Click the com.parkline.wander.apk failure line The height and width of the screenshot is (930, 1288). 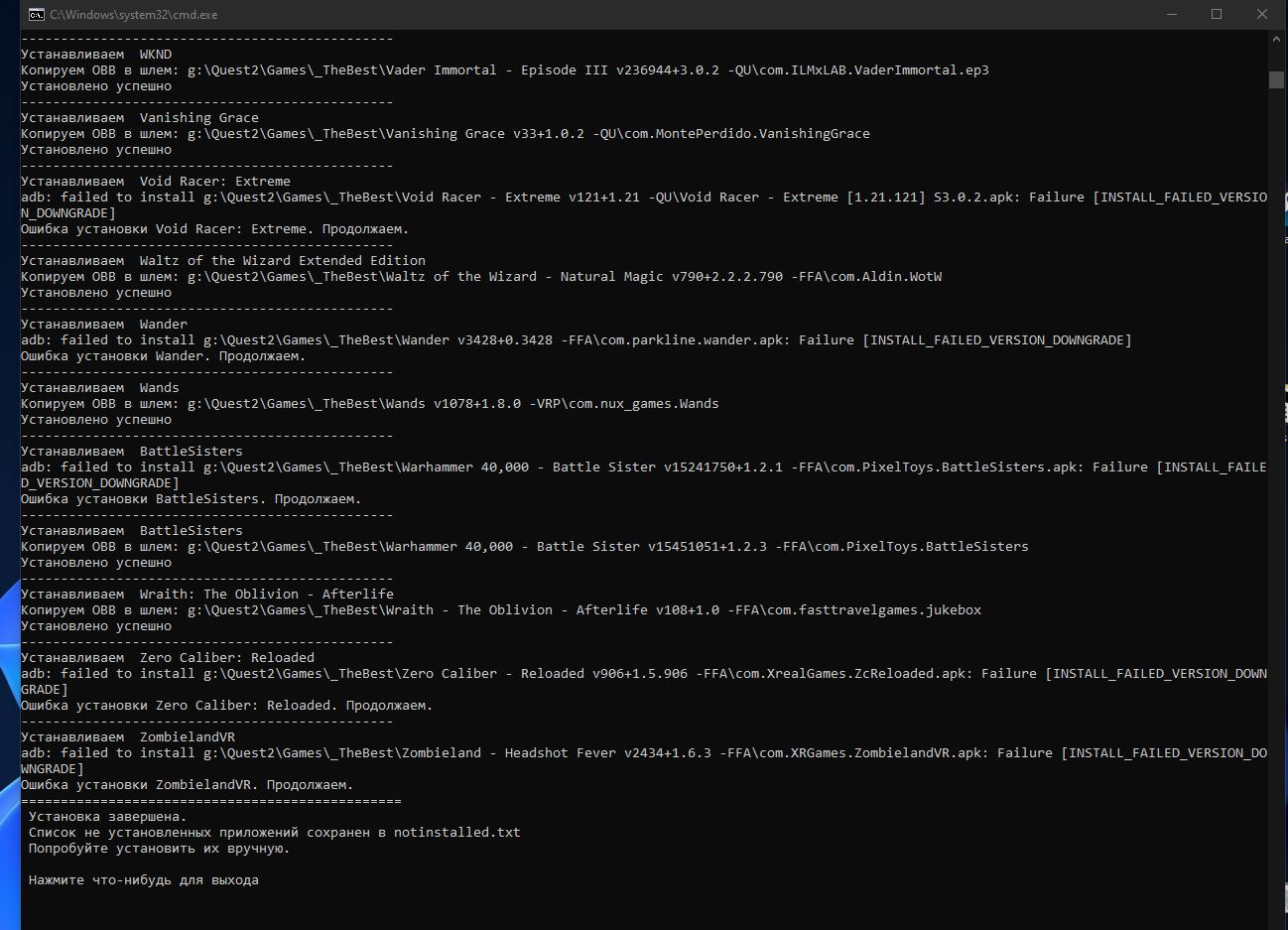click(577, 340)
